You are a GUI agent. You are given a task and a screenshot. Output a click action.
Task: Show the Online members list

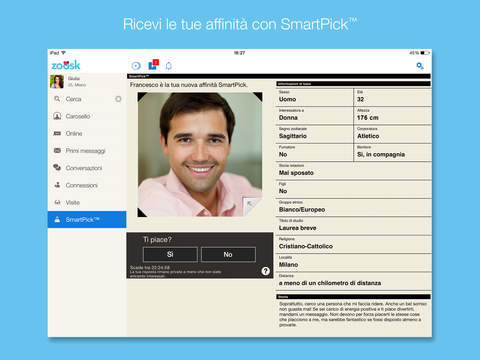[87, 133]
